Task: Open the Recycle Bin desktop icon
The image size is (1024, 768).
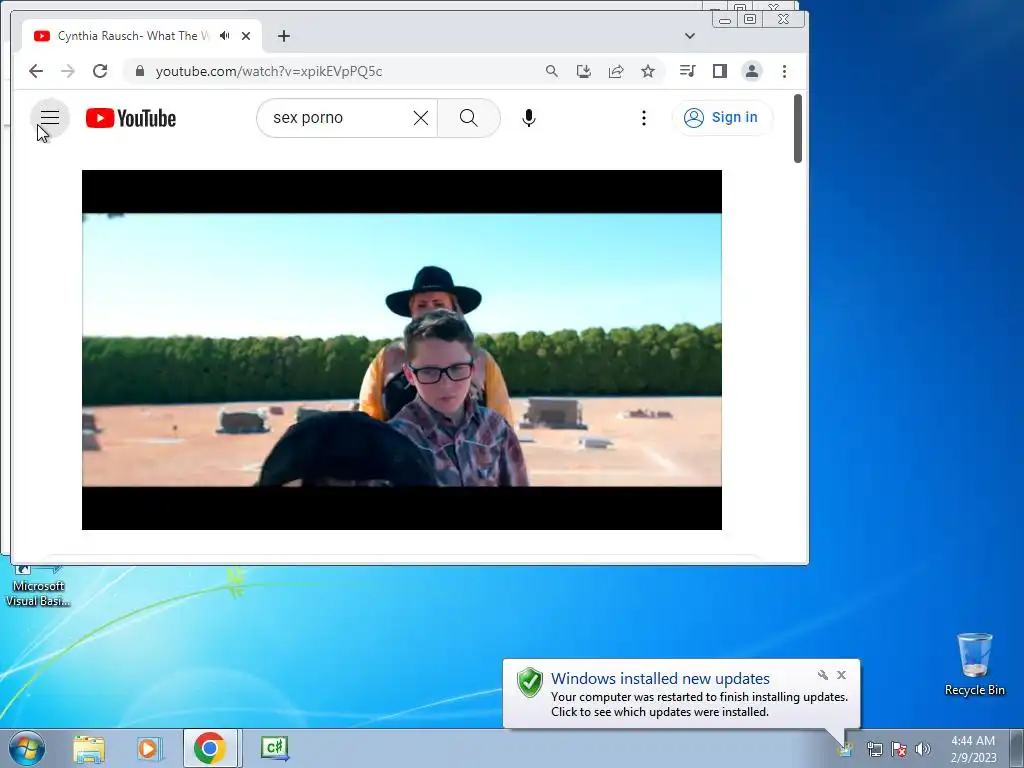Action: pos(974,664)
